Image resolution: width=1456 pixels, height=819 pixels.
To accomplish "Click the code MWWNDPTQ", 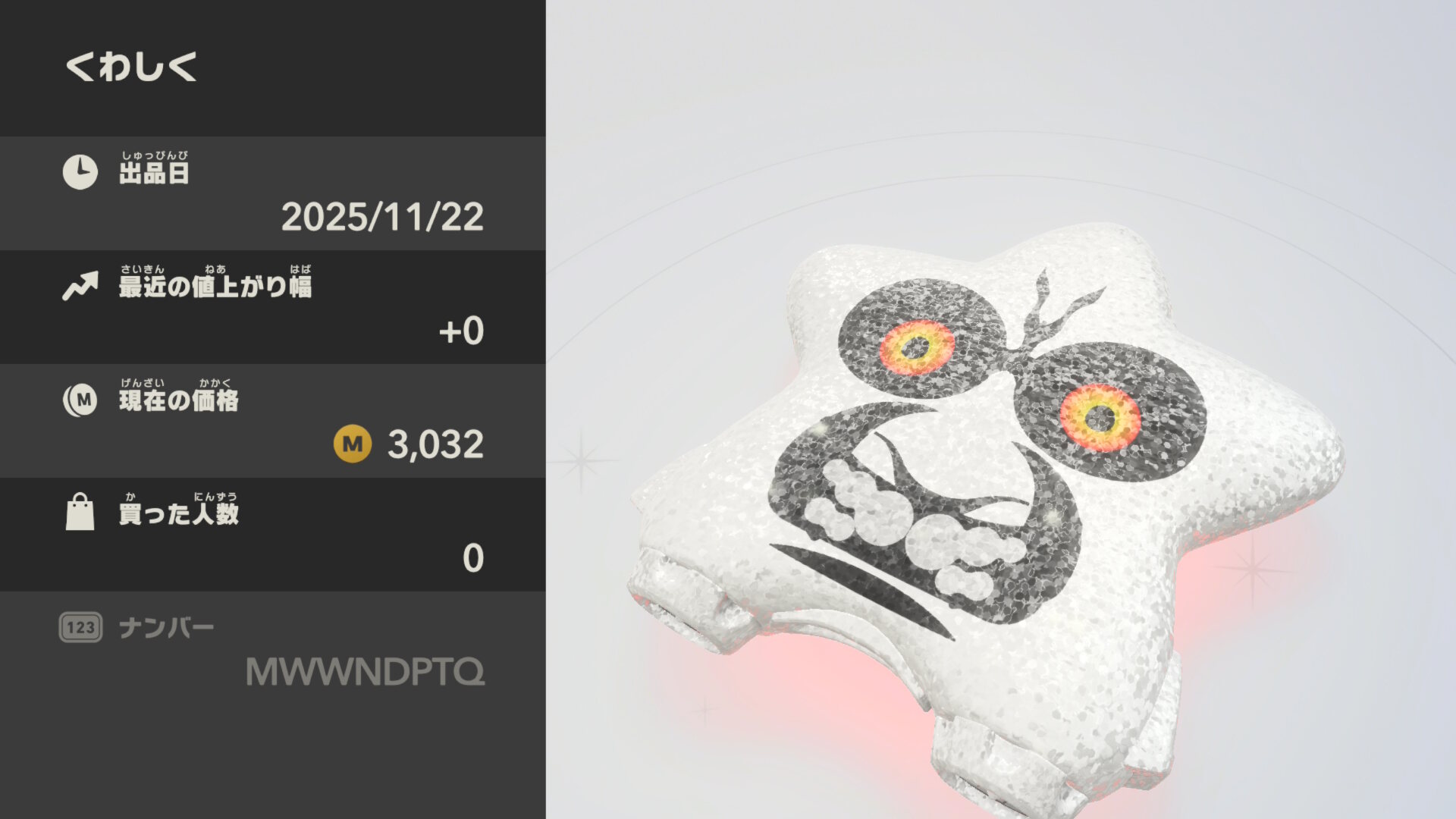I will [366, 672].
